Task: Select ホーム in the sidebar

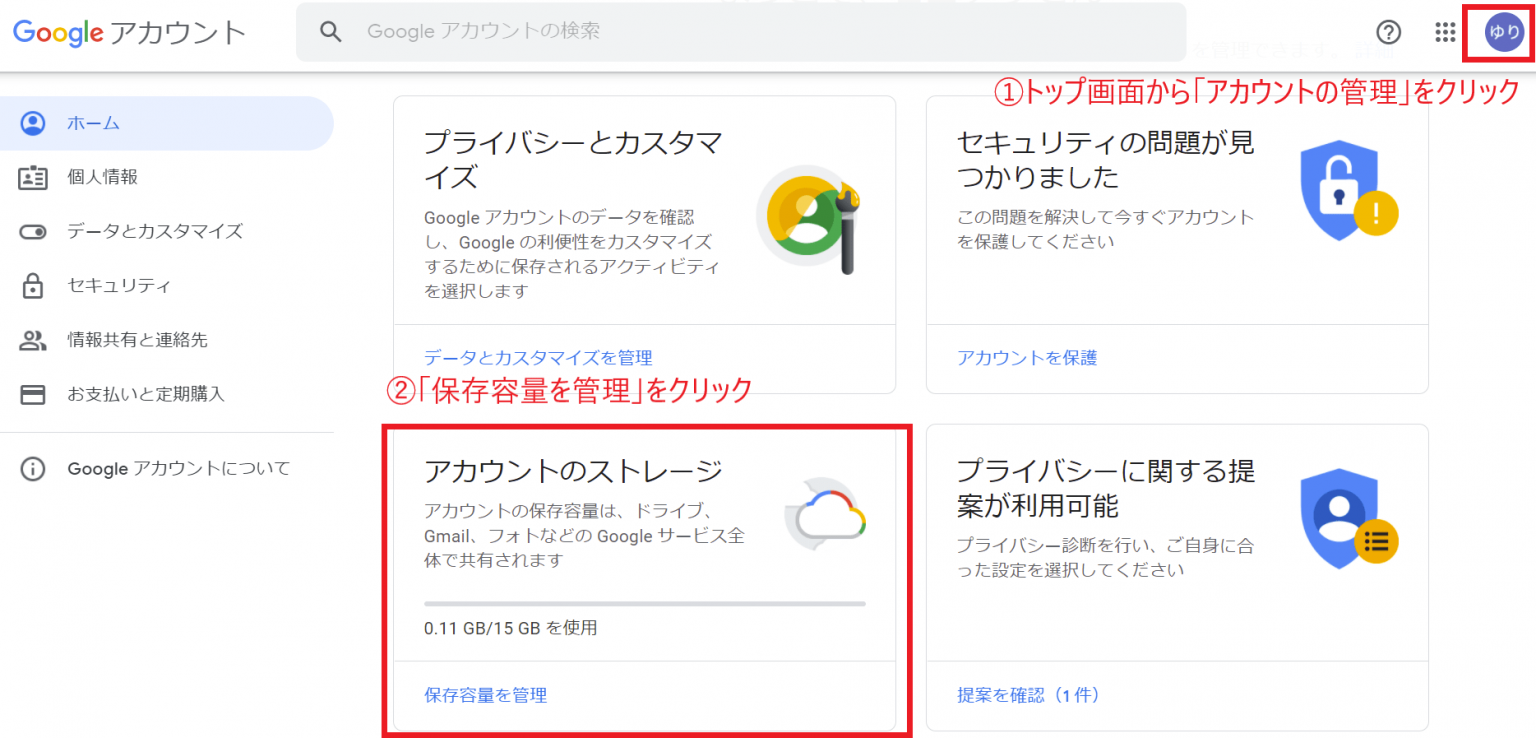Action: (x=93, y=123)
